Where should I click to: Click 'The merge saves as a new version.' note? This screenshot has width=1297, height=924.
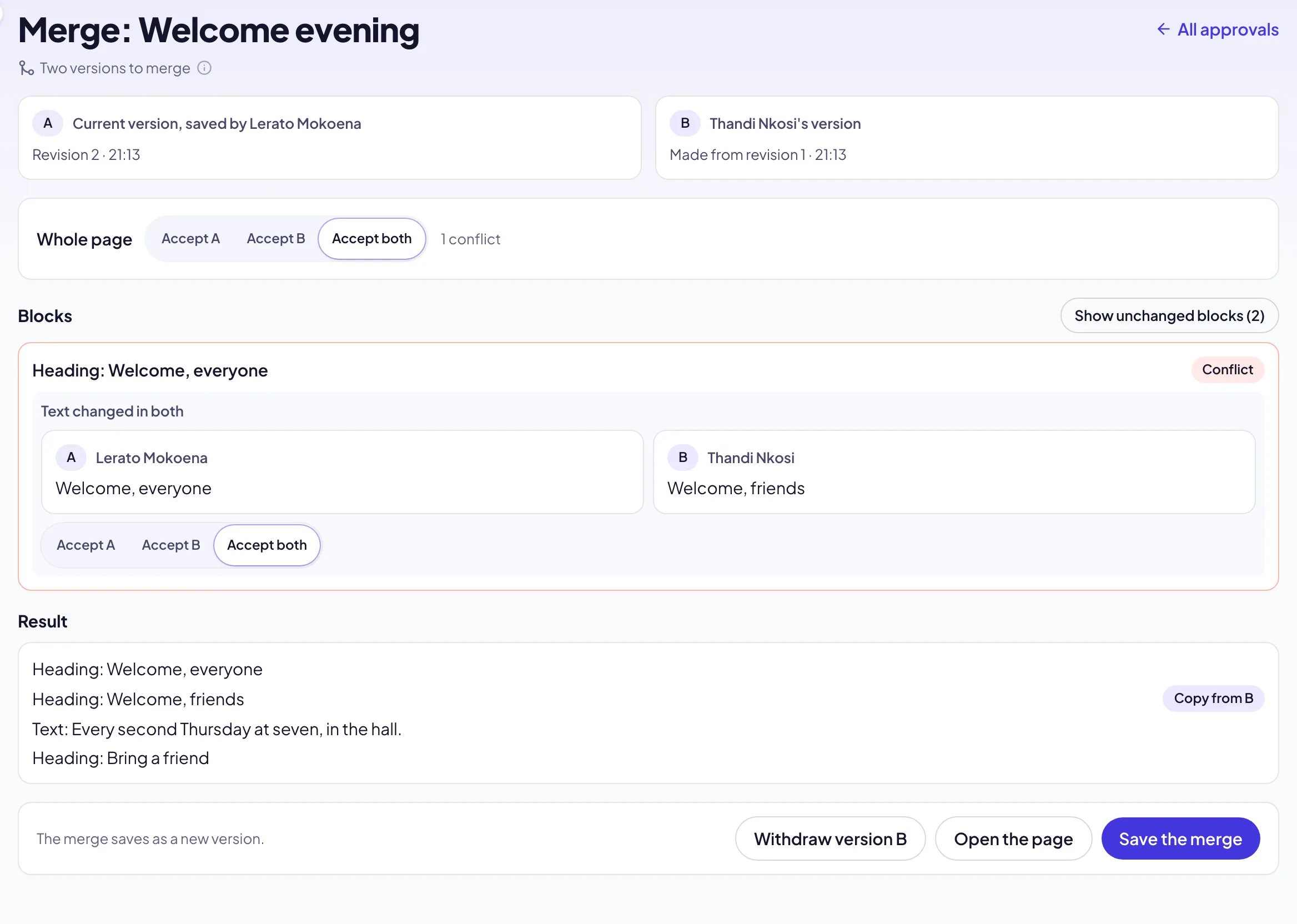[150, 839]
